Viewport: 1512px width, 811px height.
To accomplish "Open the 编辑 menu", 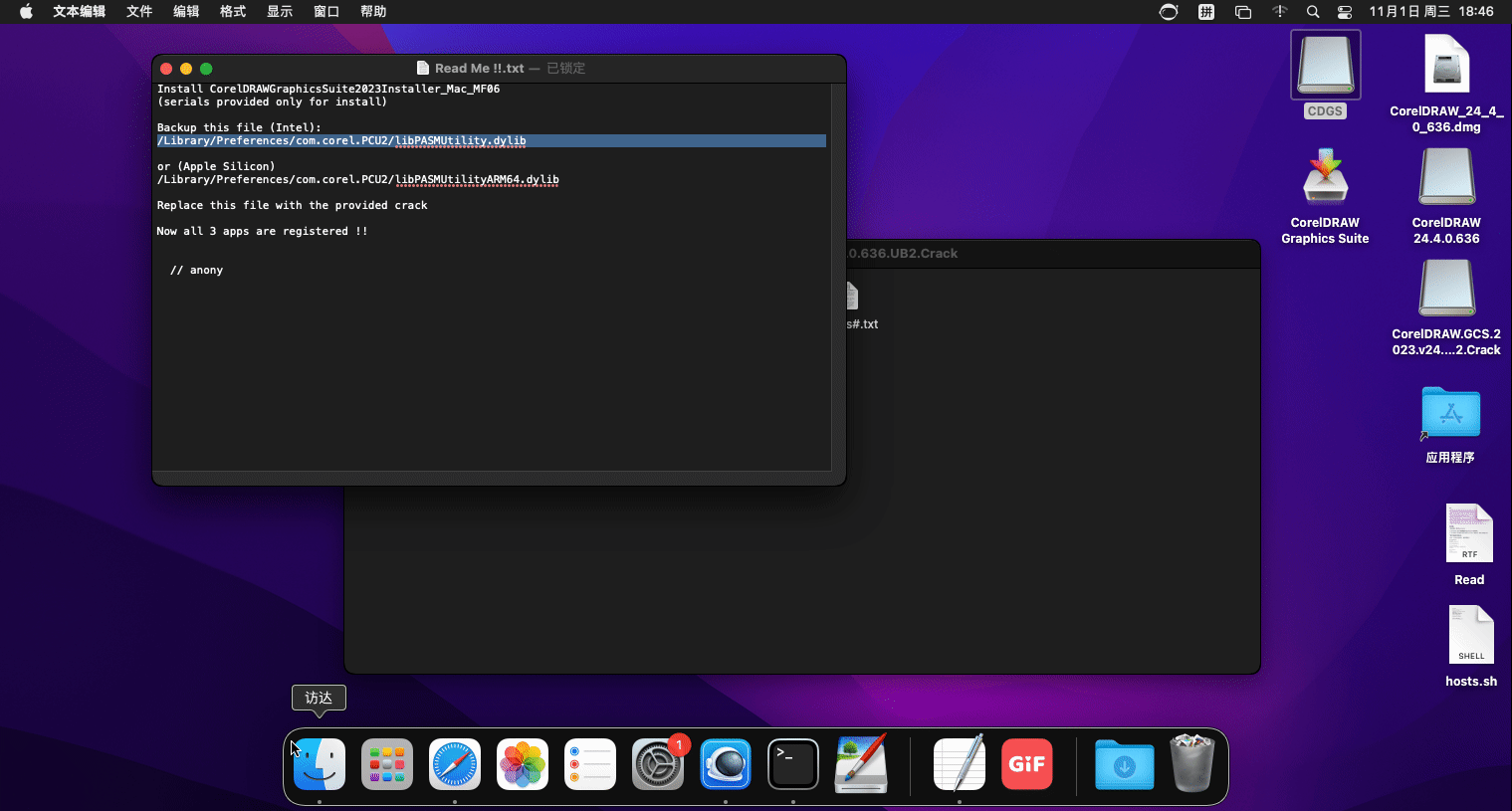I will (186, 12).
